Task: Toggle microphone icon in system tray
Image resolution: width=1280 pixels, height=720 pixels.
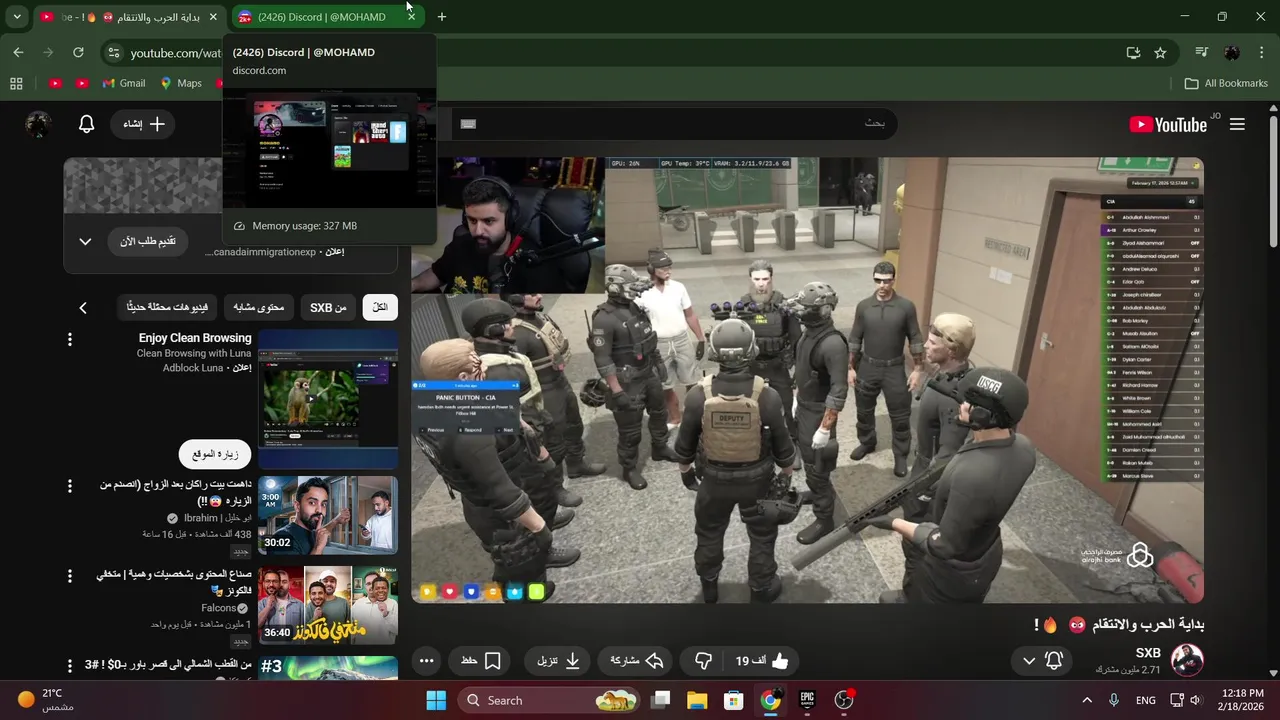Action: tap(1114, 700)
